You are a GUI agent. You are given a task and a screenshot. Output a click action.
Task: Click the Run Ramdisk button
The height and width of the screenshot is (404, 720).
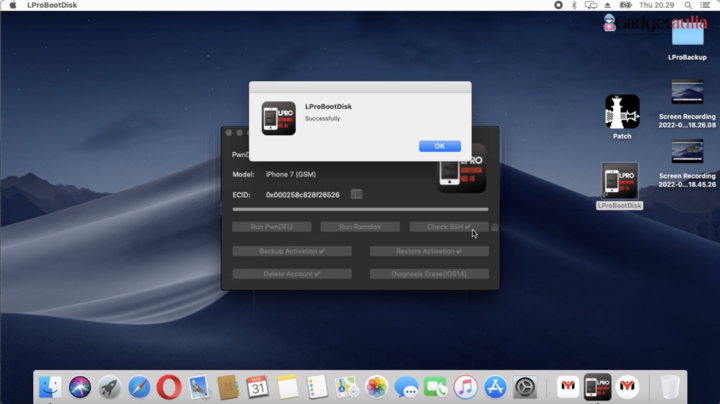tap(360, 227)
